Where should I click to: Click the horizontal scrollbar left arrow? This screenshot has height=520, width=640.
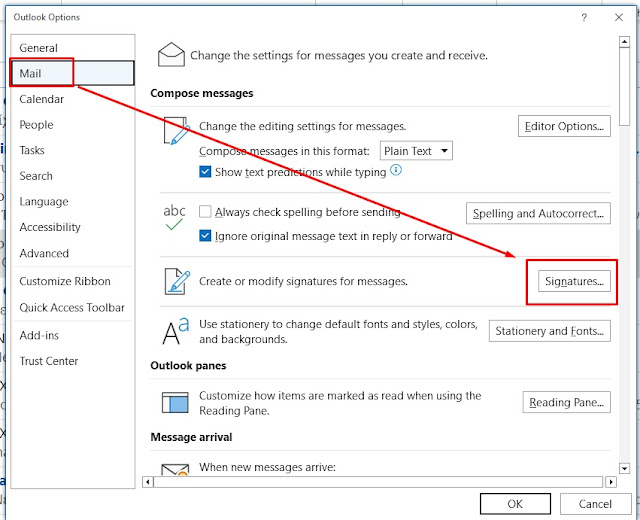coord(148,482)
